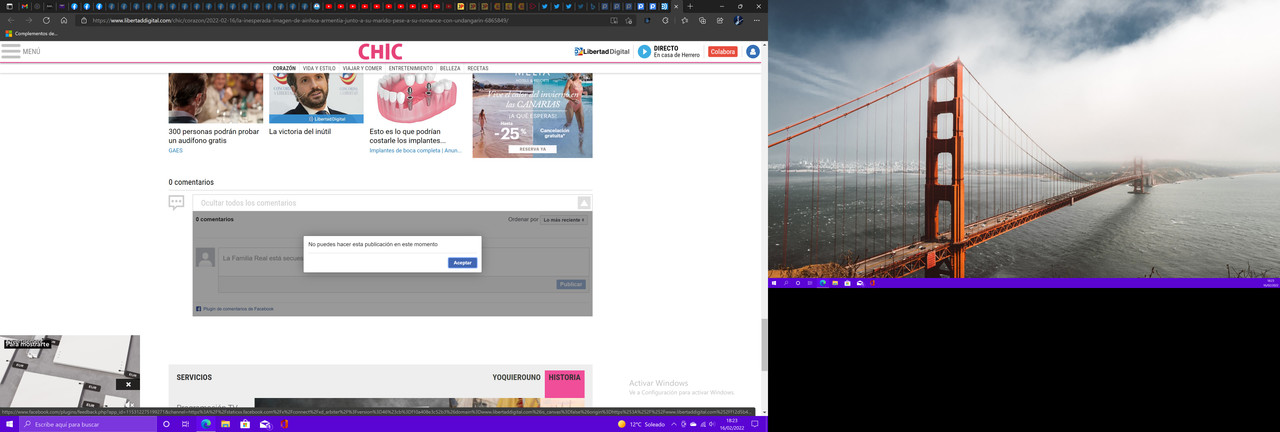Open Microsoft Edge from taskbar
The image size is (1280, 432).
click(x=206, y=424)
